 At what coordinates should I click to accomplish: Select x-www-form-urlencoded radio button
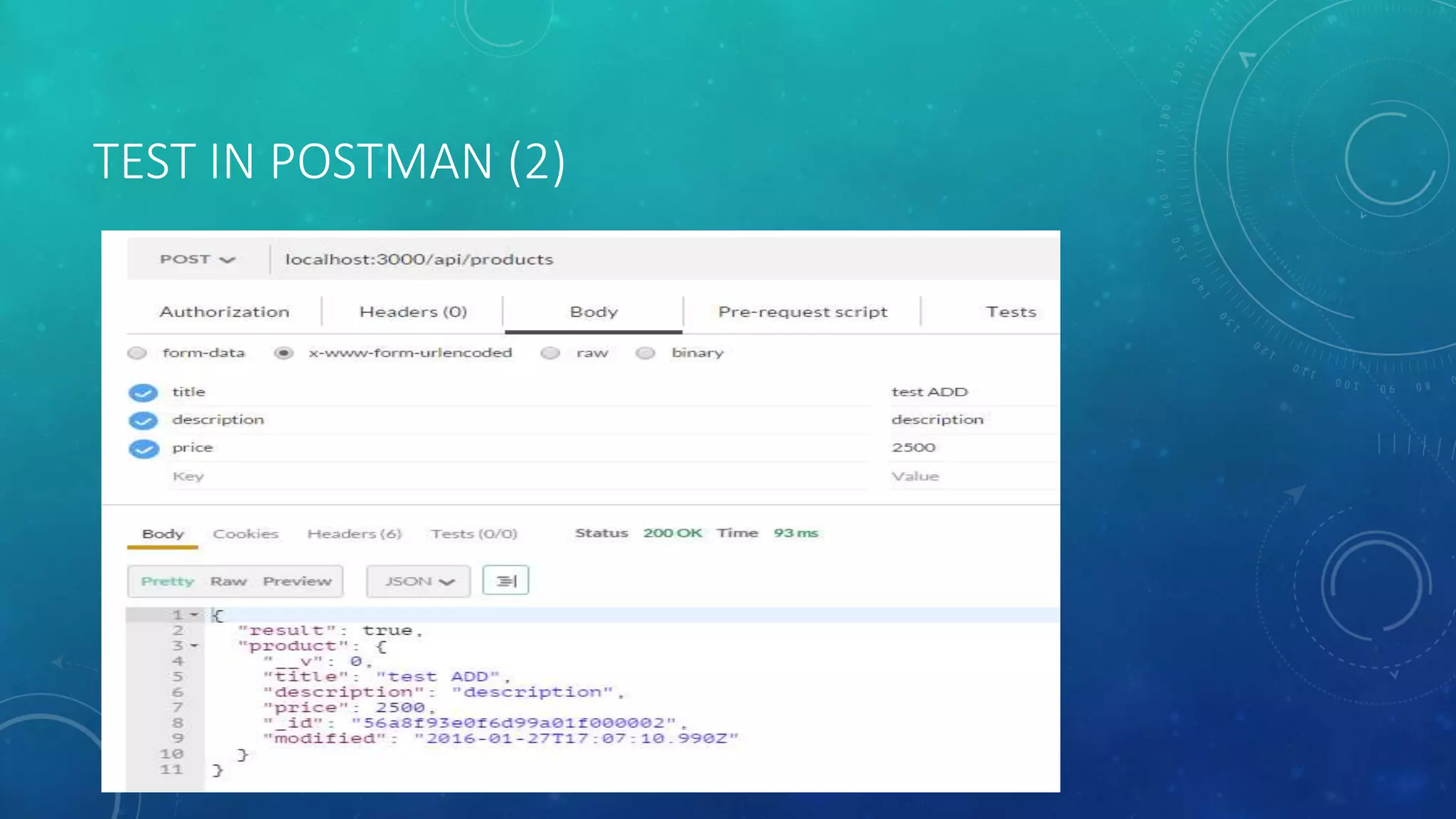(x=284, y=353)
